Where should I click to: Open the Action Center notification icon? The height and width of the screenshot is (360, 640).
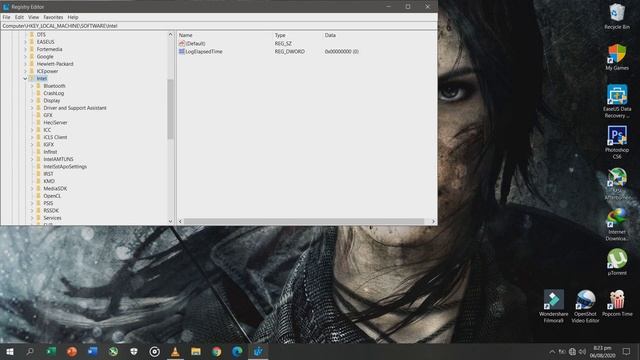pyautogui.click(x=627, y=351)
